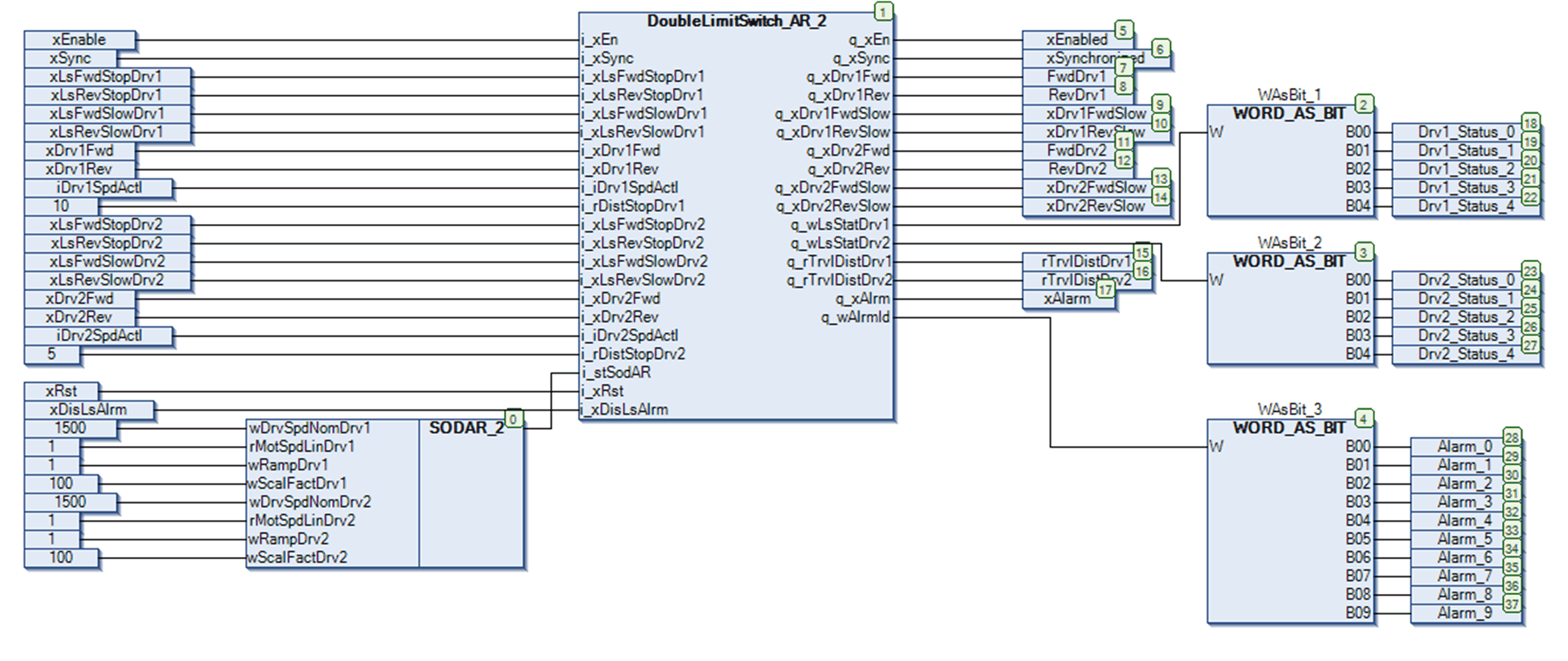The width and height of the screenshot is (1568, 661).
Task: Click the xLsFwdStopDrv1 input box
Action: click(x=107, y=77)
